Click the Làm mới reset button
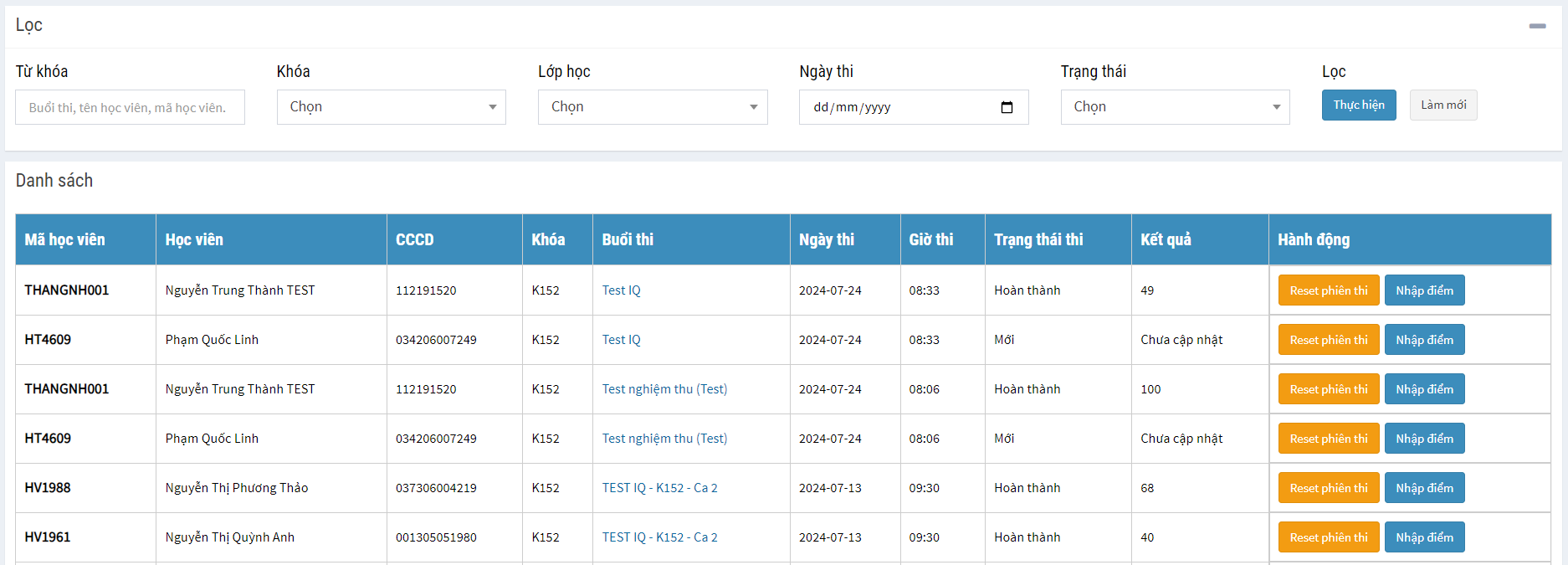Screen dimensions: 1568x565 1442,105
